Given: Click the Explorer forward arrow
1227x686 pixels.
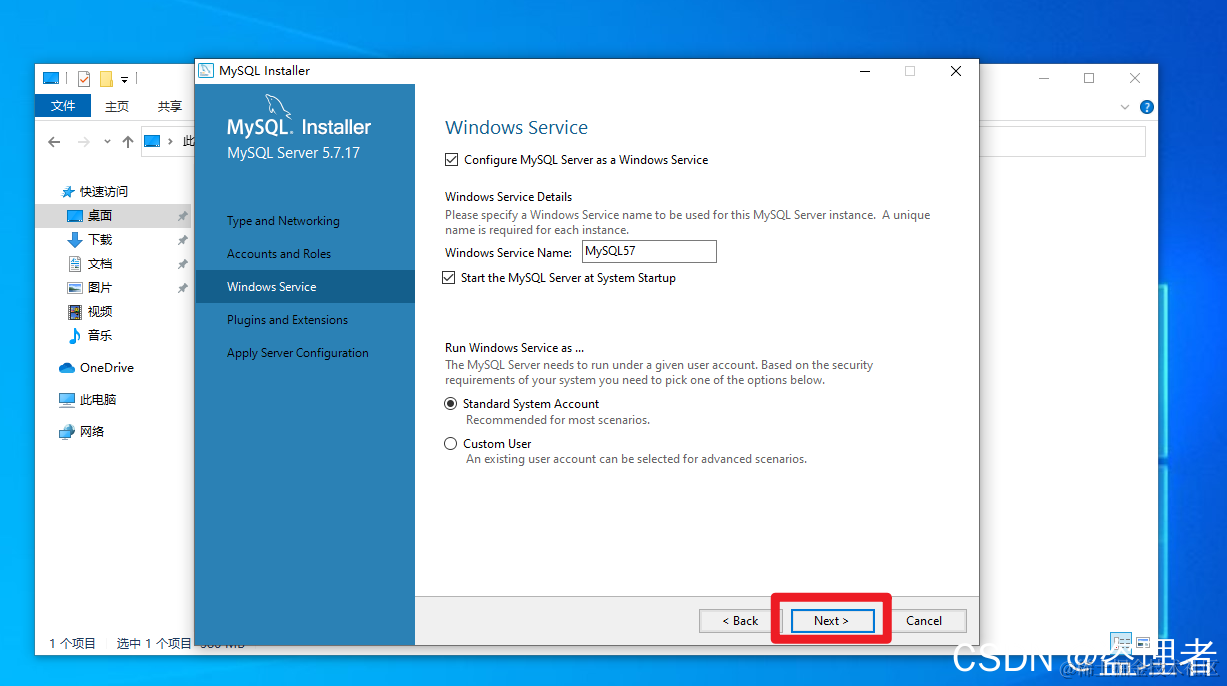Looking at the screenshot, I should (84, 142).
